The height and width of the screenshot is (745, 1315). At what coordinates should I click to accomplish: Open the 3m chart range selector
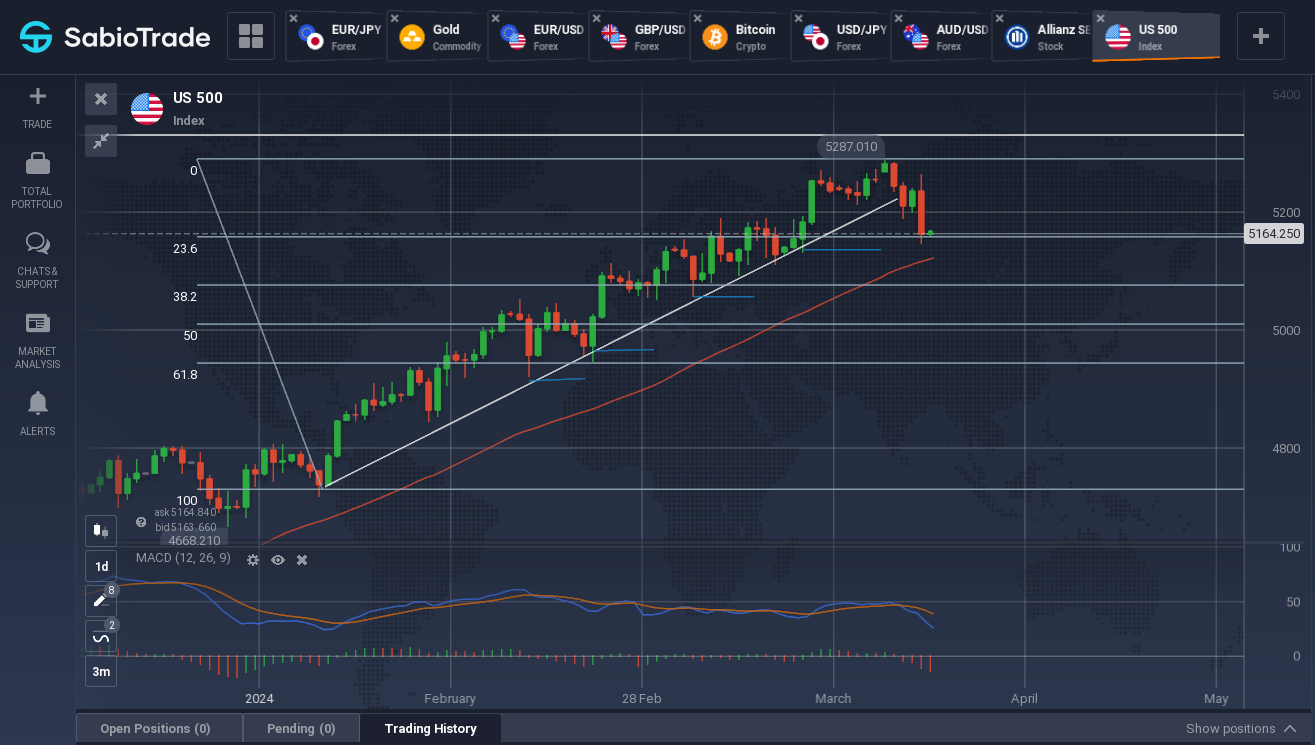(x=101, y=671)
